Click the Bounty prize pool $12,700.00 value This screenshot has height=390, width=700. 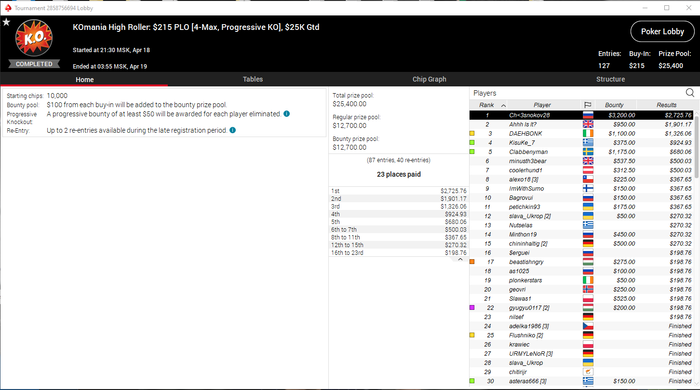350,147
